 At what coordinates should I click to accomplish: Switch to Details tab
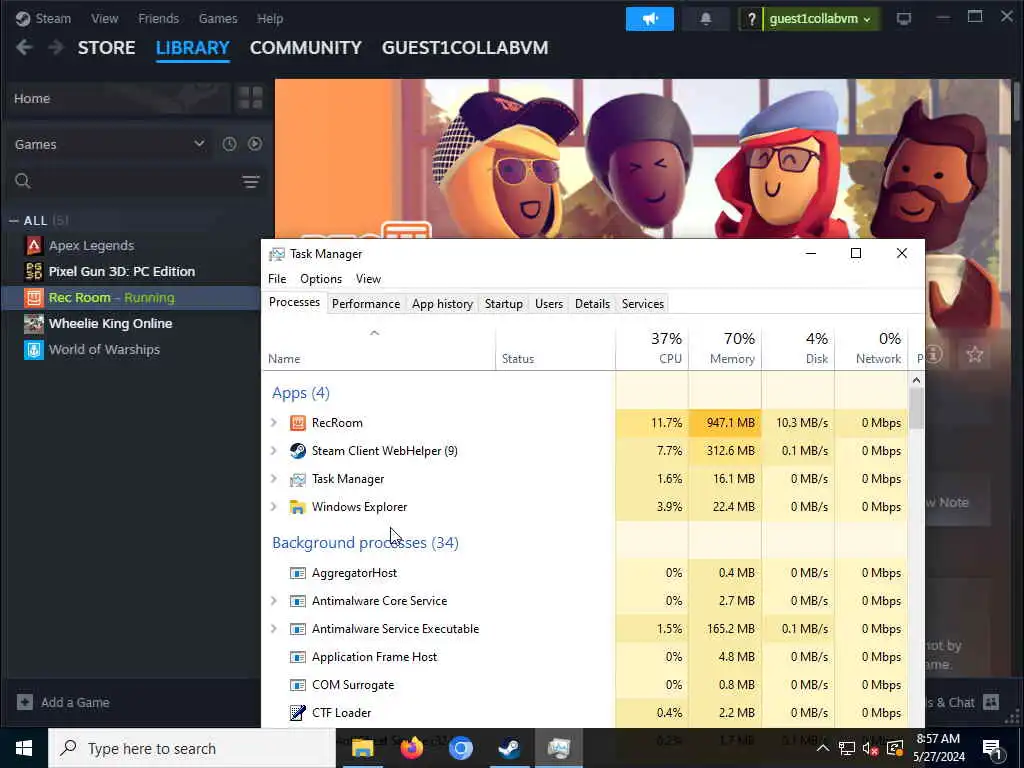click(592, 304)
